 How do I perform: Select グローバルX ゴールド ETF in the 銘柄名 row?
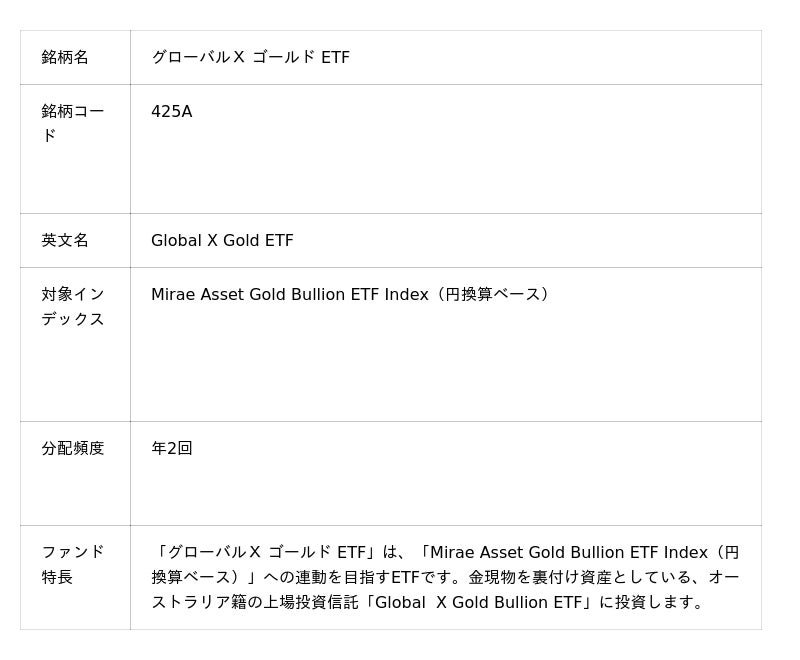tap(250, 57)
